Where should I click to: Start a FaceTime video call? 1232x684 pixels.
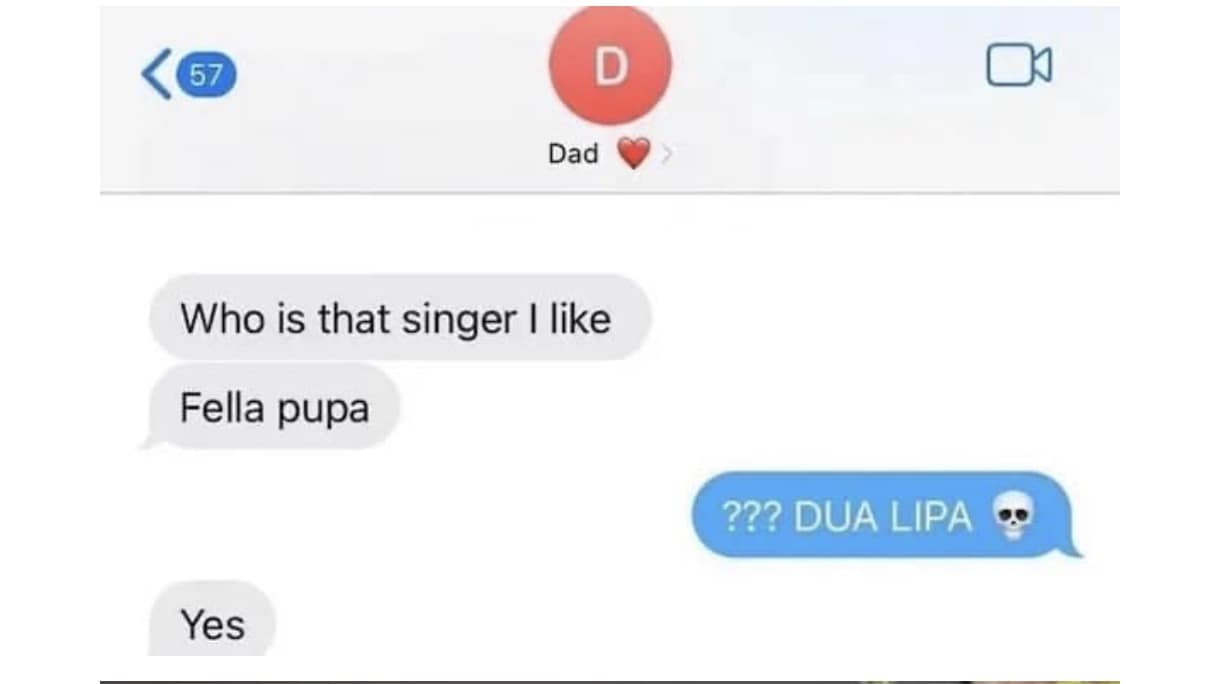point(1019,66)
